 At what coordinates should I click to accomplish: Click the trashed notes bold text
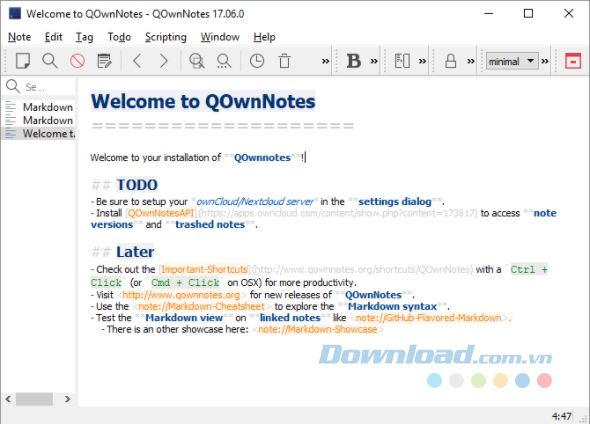(x=210, y=225)
